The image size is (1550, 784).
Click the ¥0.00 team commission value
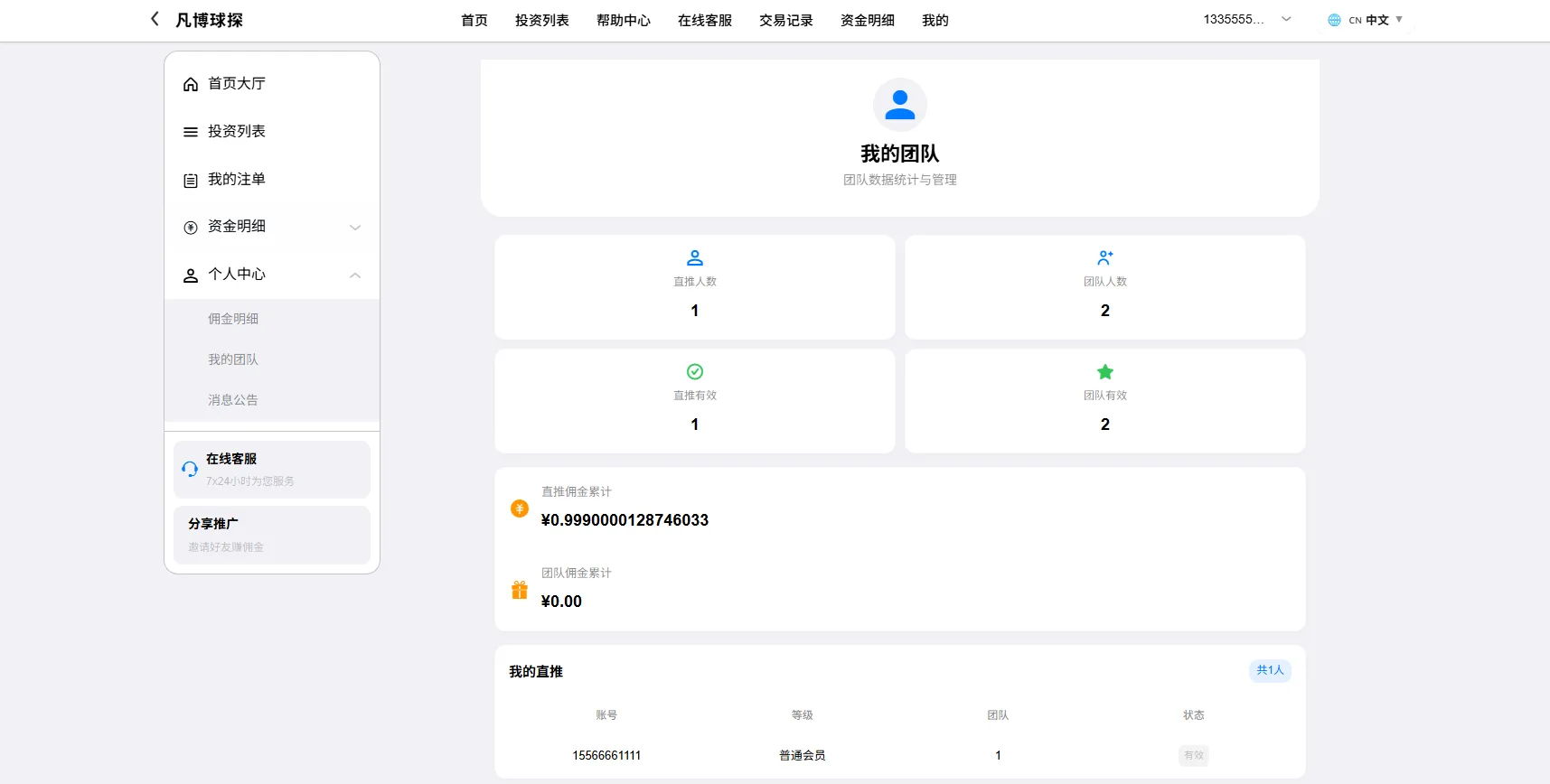click(561, 602)
